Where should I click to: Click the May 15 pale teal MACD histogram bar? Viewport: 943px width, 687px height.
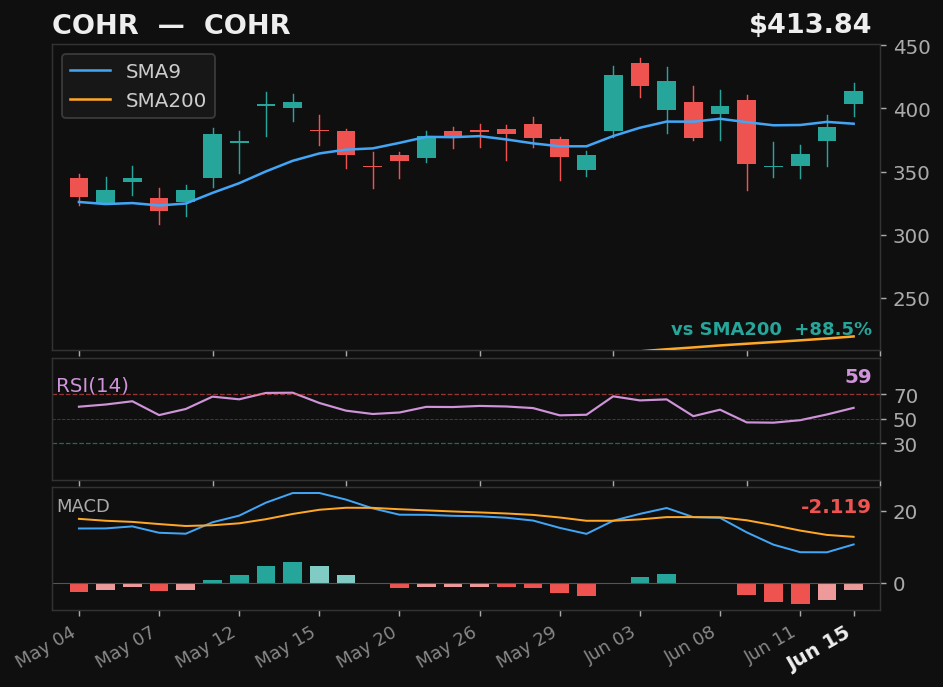(x=319, y=575)
